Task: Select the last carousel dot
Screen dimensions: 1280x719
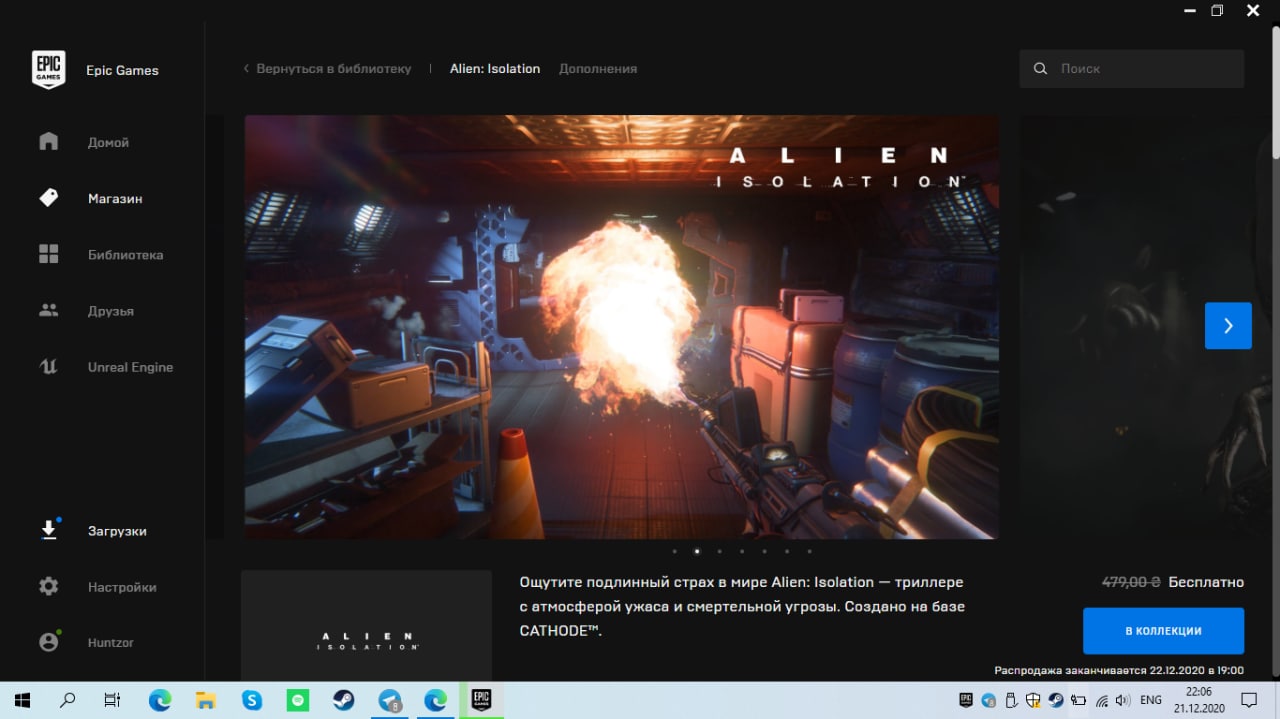Action: coord(809,551)
